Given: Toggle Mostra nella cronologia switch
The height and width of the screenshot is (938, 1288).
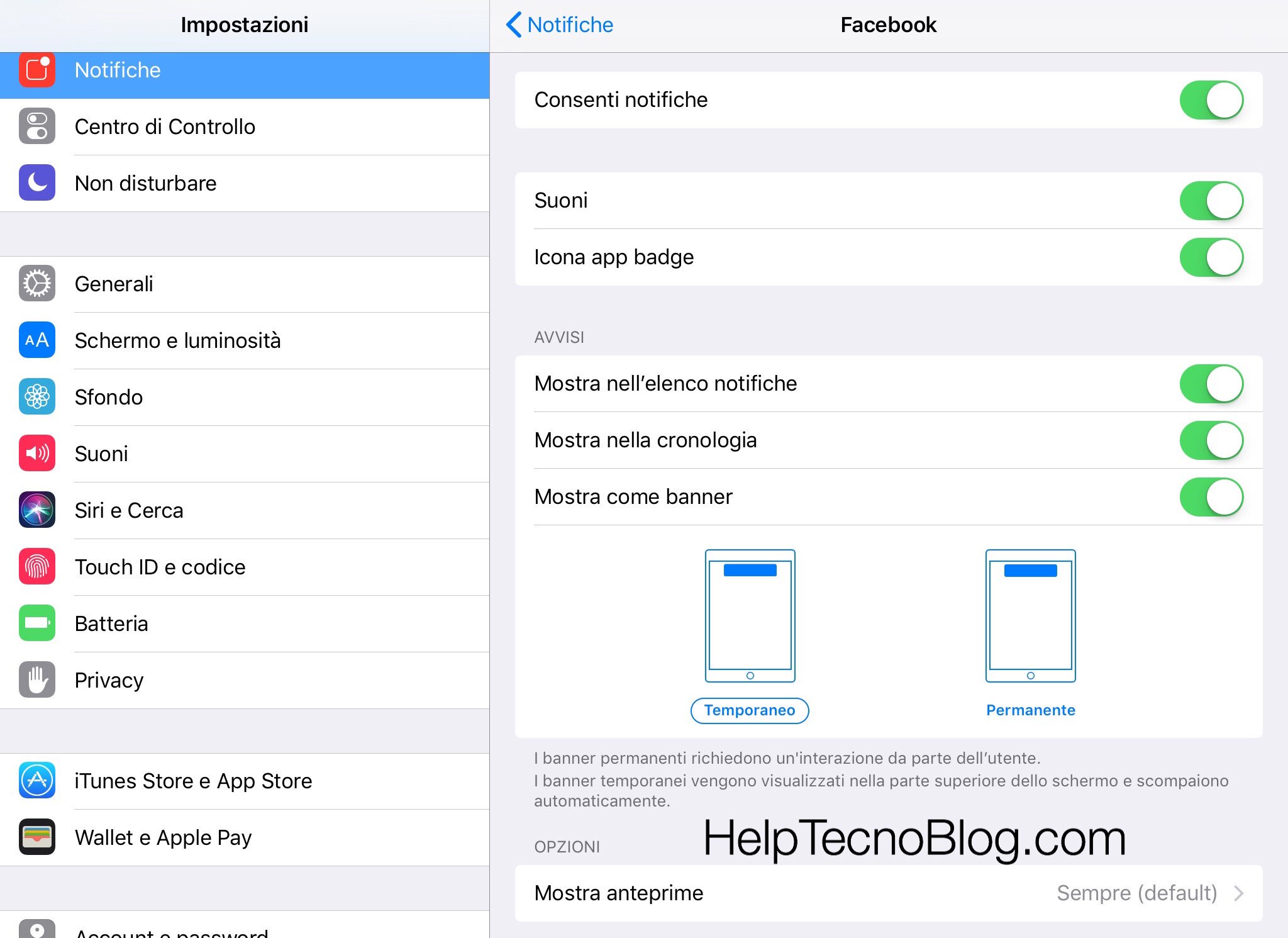Looking at the screenshot, I should 1211,440.
